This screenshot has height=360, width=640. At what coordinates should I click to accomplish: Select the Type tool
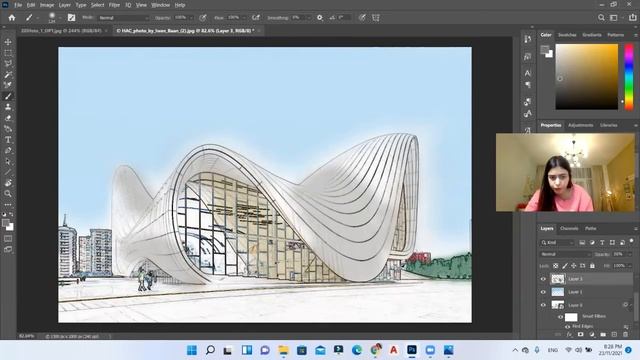[x=8, y=140]
